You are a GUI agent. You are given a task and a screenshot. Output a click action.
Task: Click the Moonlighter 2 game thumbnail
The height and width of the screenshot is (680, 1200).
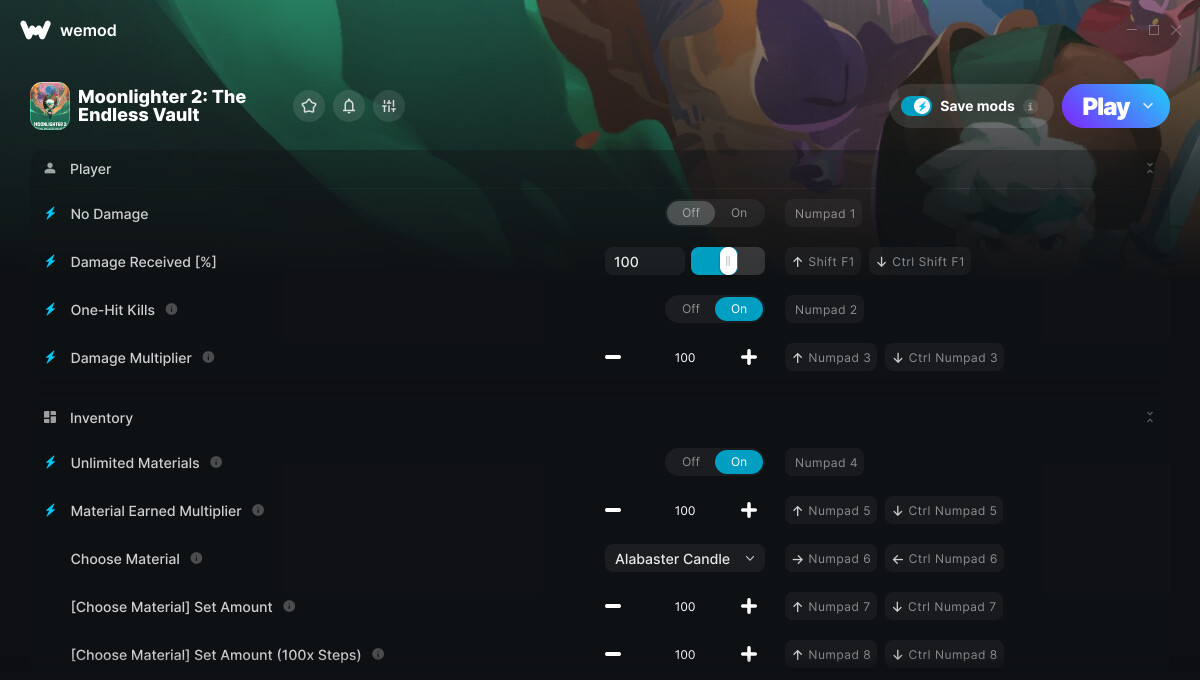50,106
